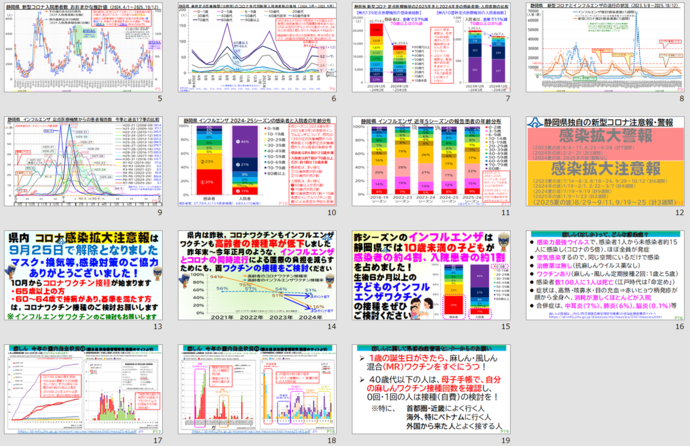Click the slide number label 19

pyautogui.click(x=506, y=439)
